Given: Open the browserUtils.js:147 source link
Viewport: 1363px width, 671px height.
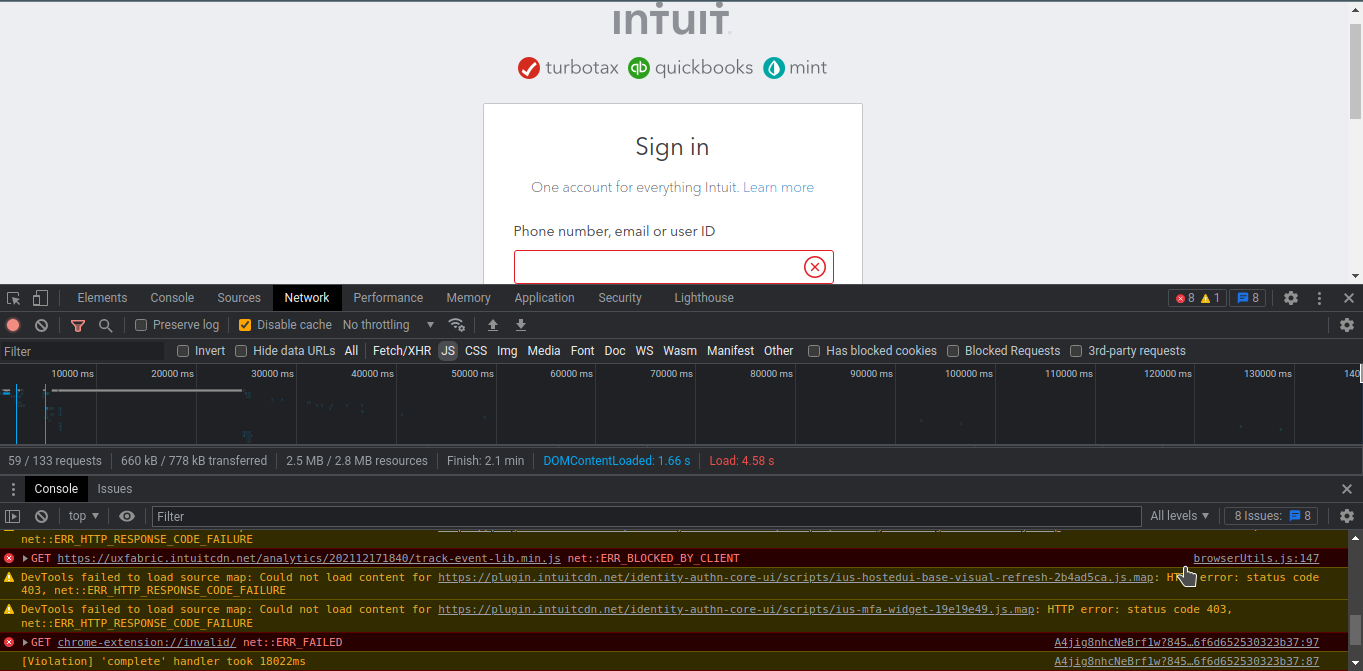Looking at the screenshot, I should [x=1256, y=559].
